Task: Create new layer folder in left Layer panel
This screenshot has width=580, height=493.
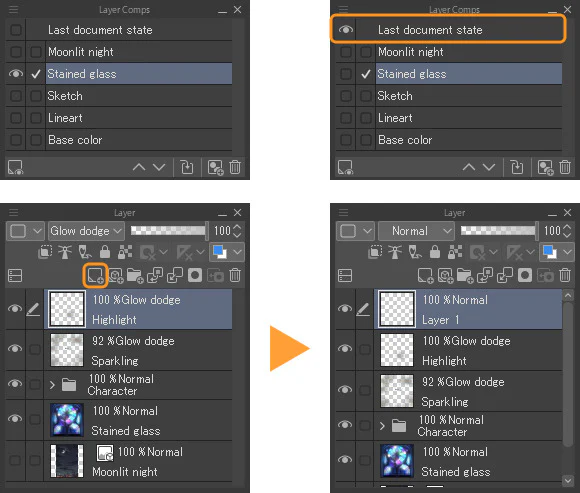Action: coord(135,276)
